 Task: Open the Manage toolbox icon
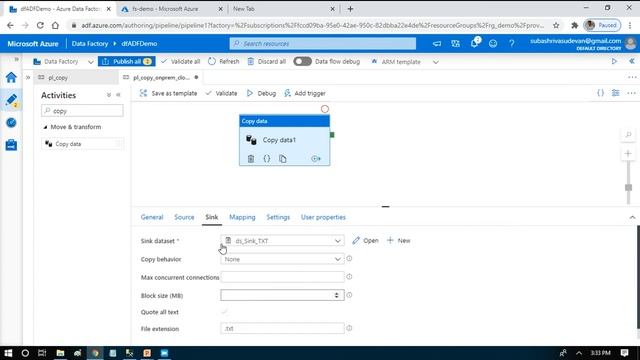[x=11, y=145]
